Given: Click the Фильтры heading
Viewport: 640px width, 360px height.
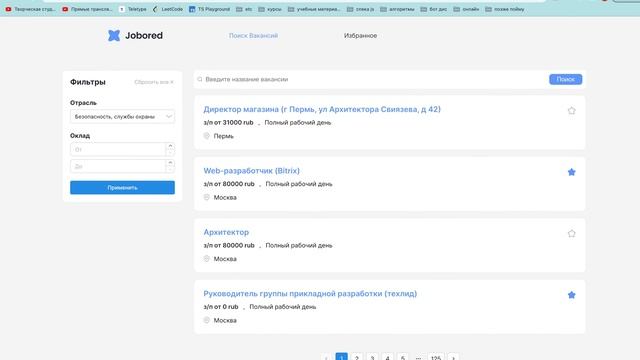Looking at the screenshot, I should 88,82.
